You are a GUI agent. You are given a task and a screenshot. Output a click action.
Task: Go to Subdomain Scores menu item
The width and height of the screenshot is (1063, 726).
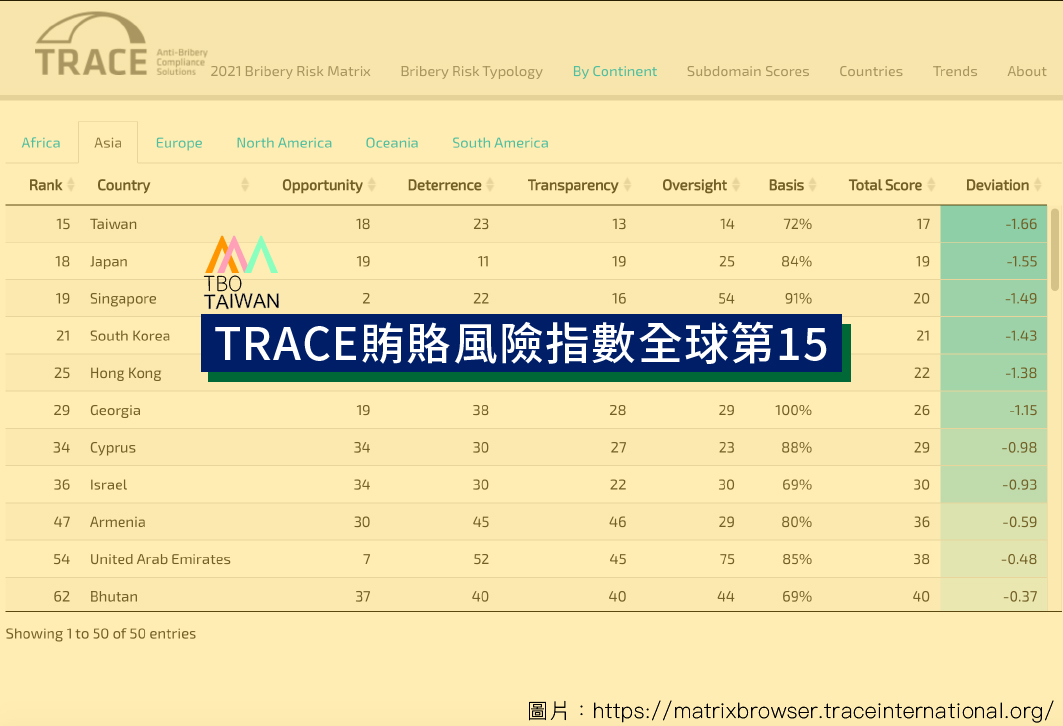748,71
